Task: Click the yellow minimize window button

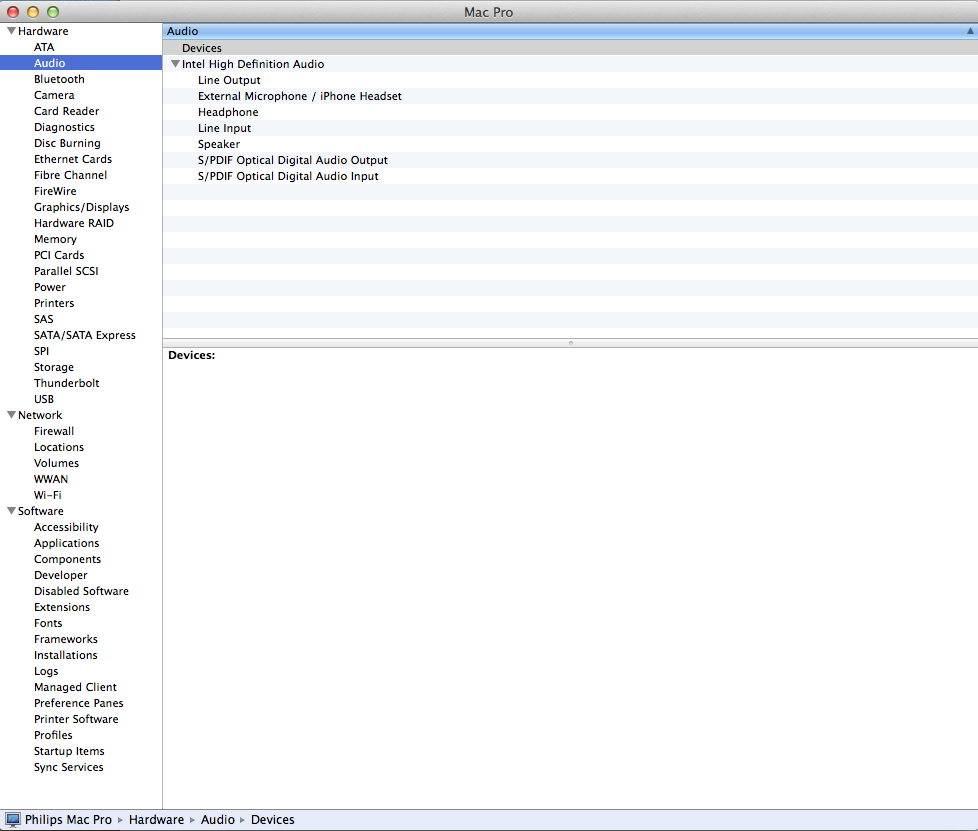Action: (33, 12)
